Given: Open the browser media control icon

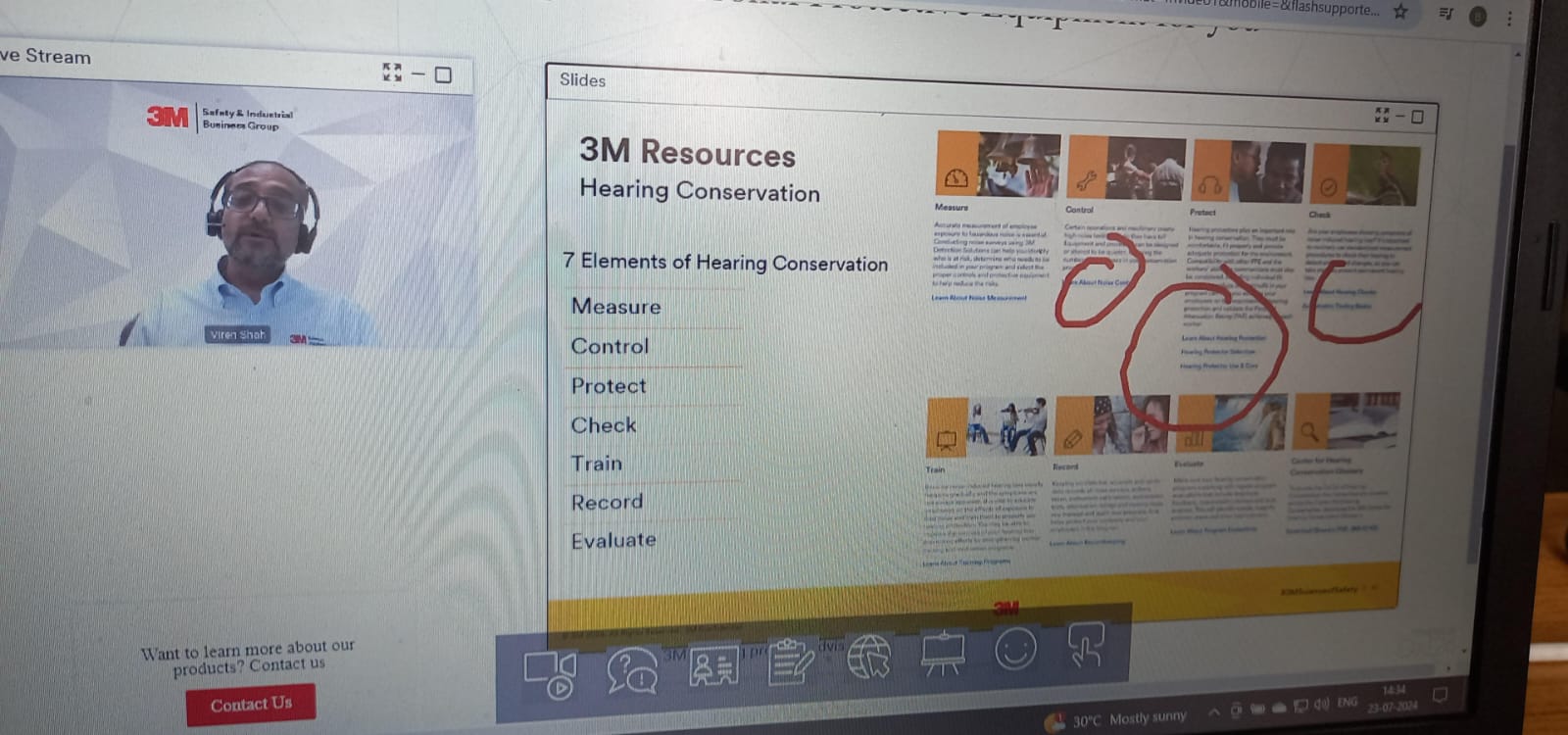Looking at the screenshot, I should (1445, 13).
